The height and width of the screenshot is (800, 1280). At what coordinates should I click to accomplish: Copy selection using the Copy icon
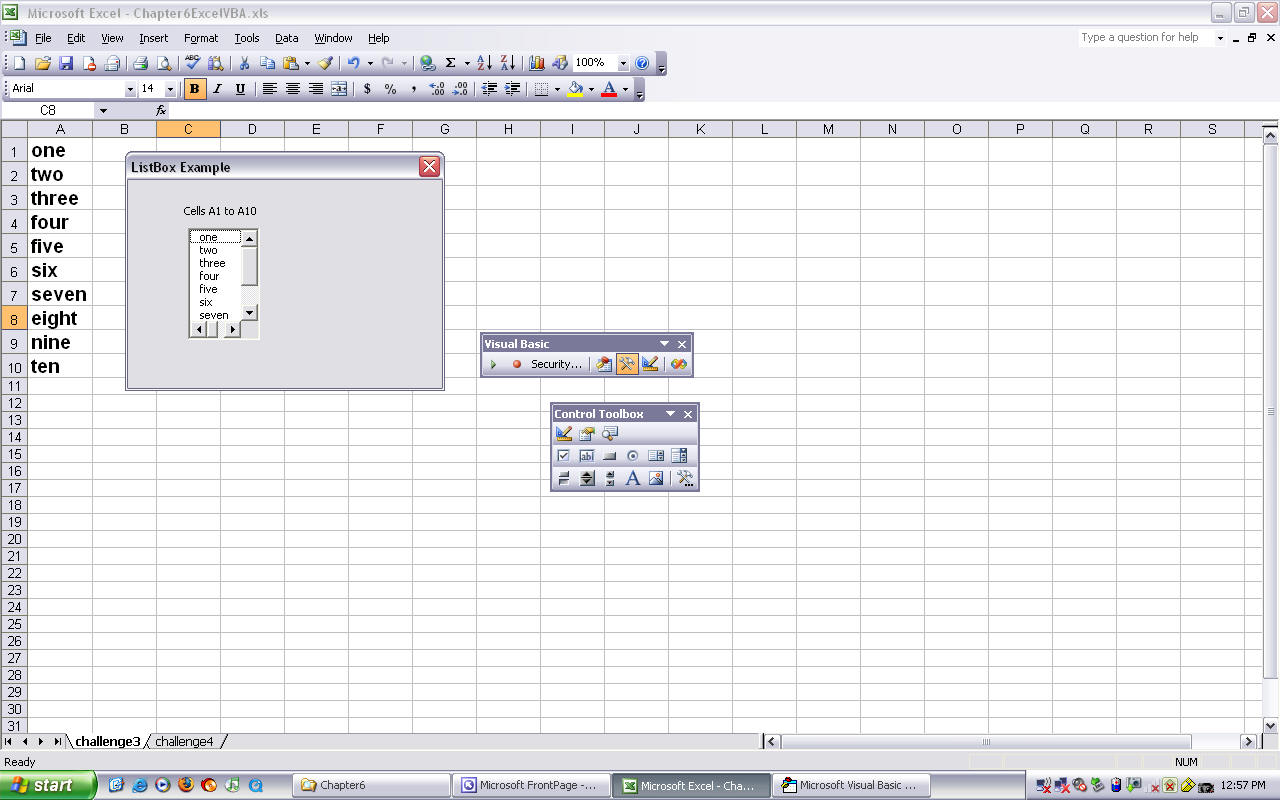267,63
